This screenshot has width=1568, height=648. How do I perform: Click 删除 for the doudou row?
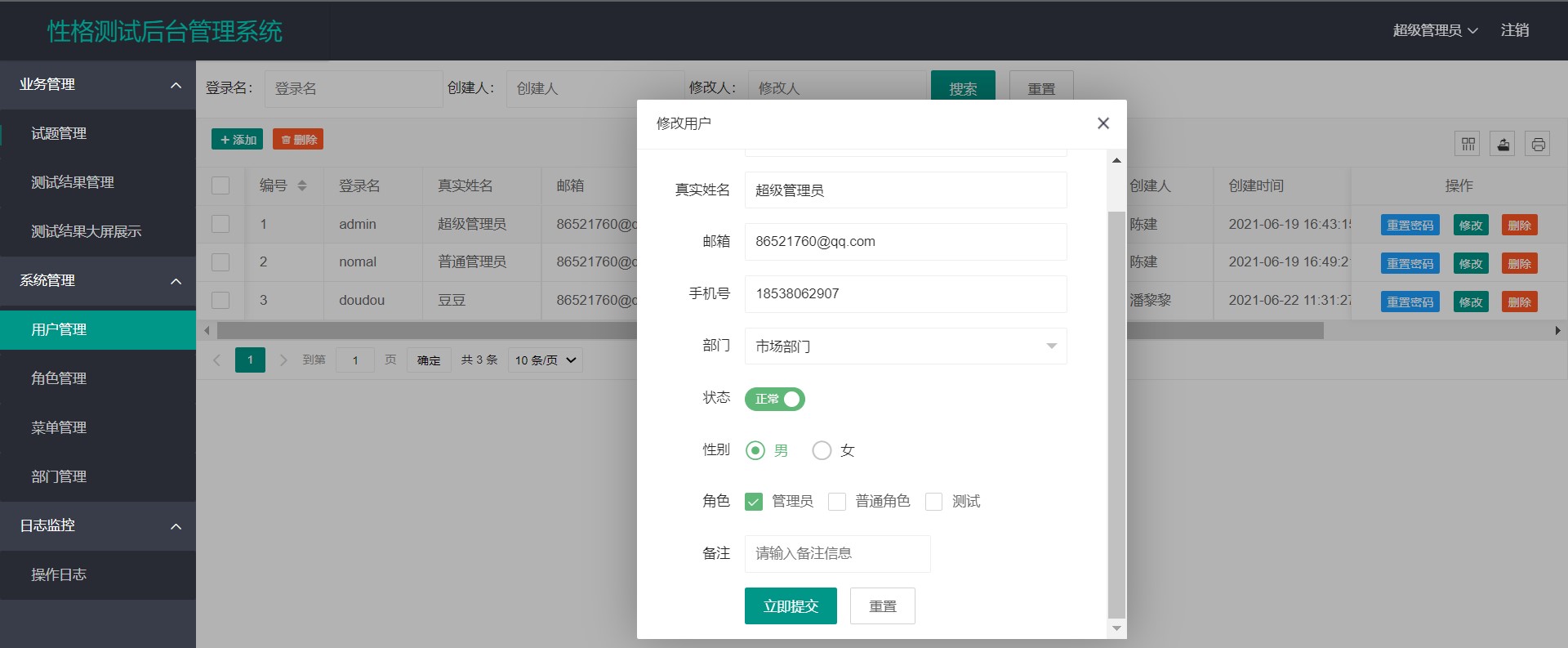(x=1520, y=302)
